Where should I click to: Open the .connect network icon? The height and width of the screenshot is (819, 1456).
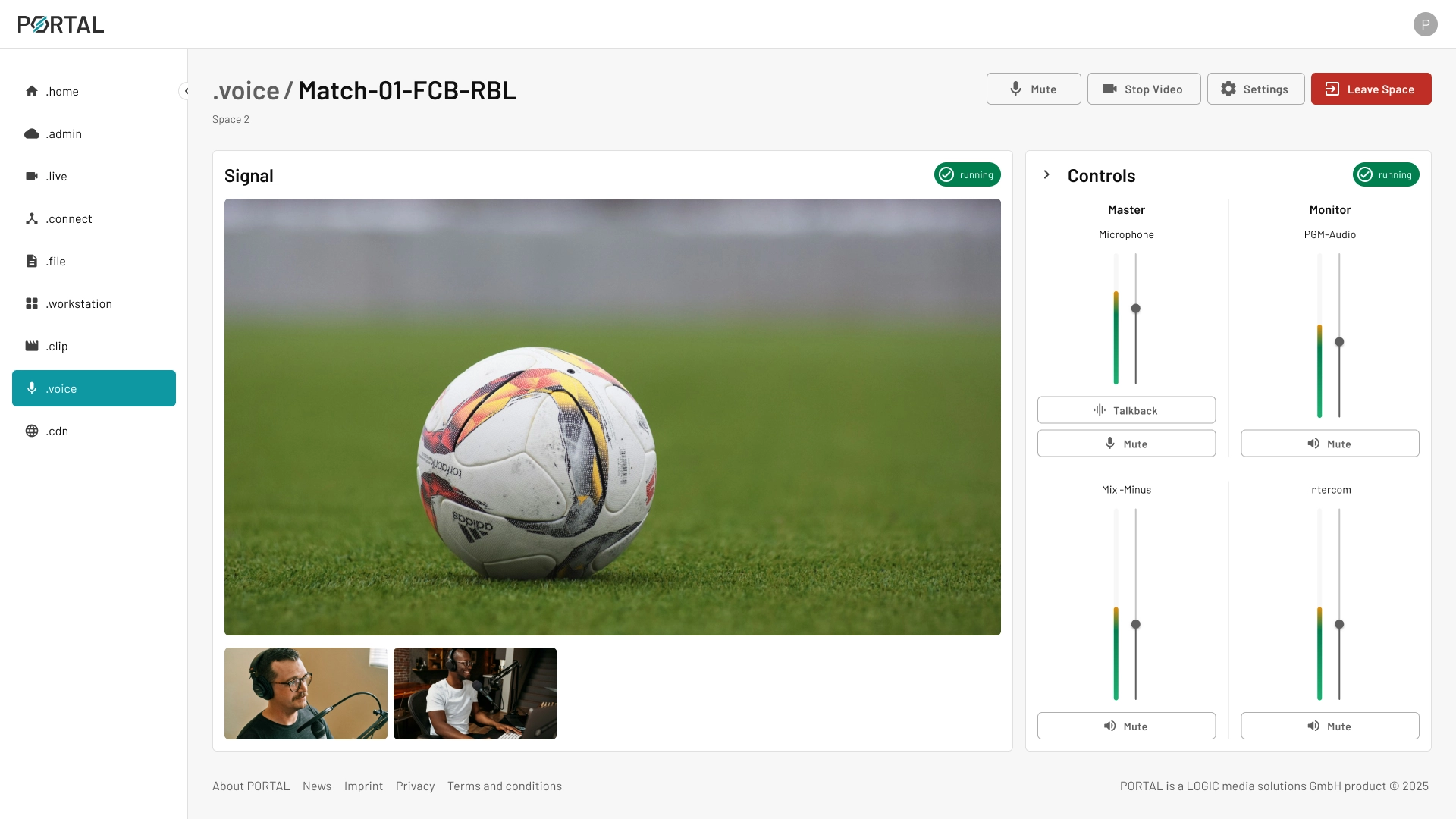coord(32,218)
